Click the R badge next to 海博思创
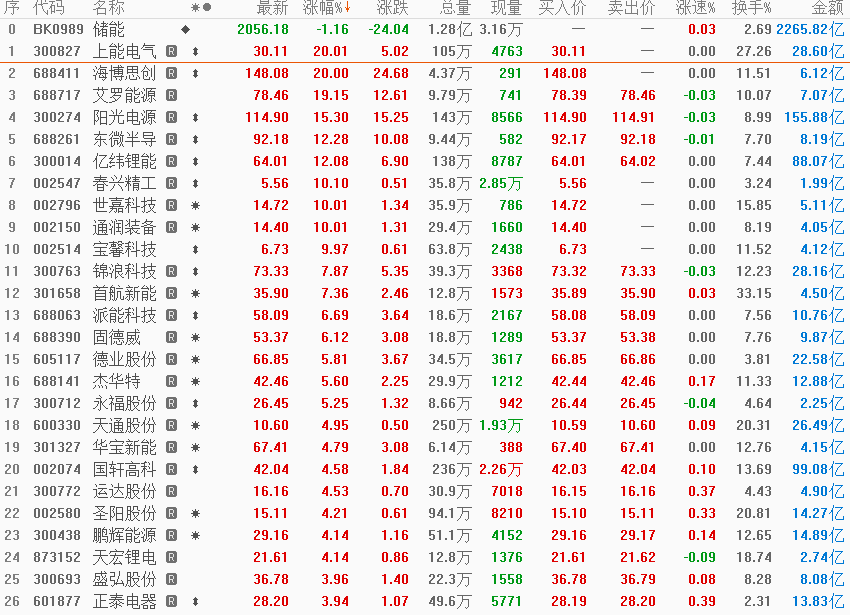 [x=172, y=73]
